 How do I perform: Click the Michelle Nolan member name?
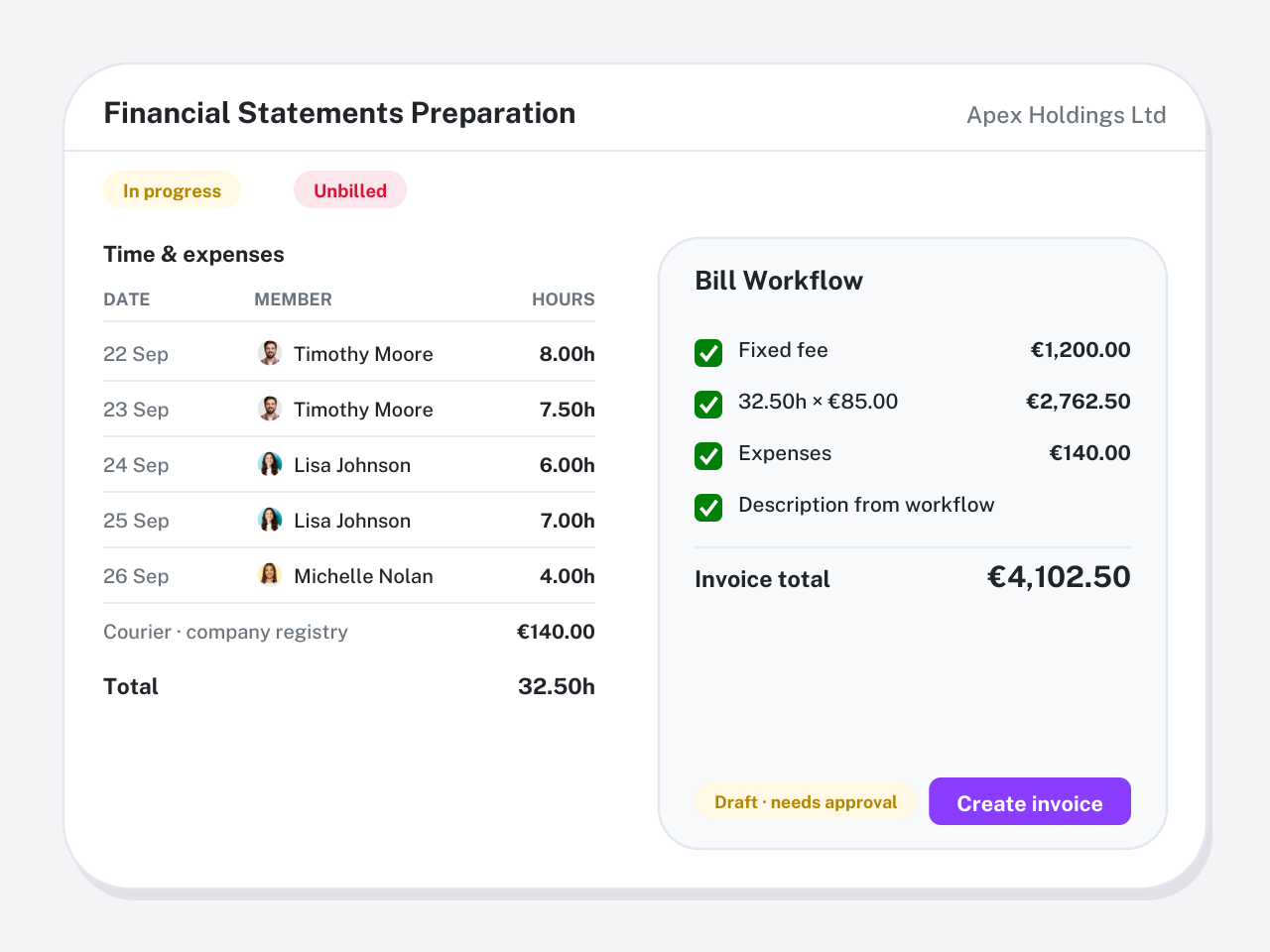pyautogui.click(x=363, y=576)
